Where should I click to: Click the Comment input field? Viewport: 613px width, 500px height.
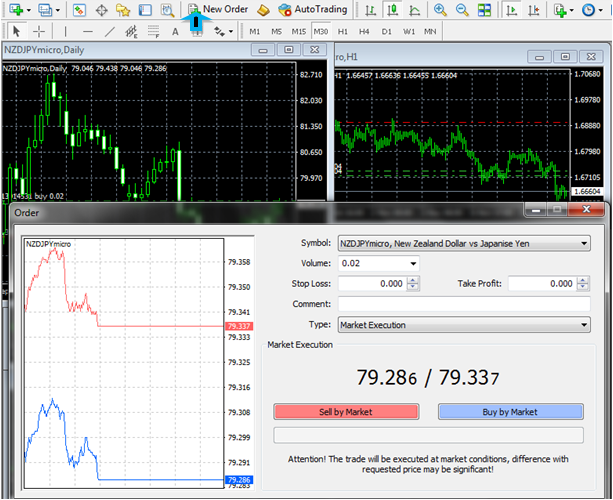(x=464, y=304)
